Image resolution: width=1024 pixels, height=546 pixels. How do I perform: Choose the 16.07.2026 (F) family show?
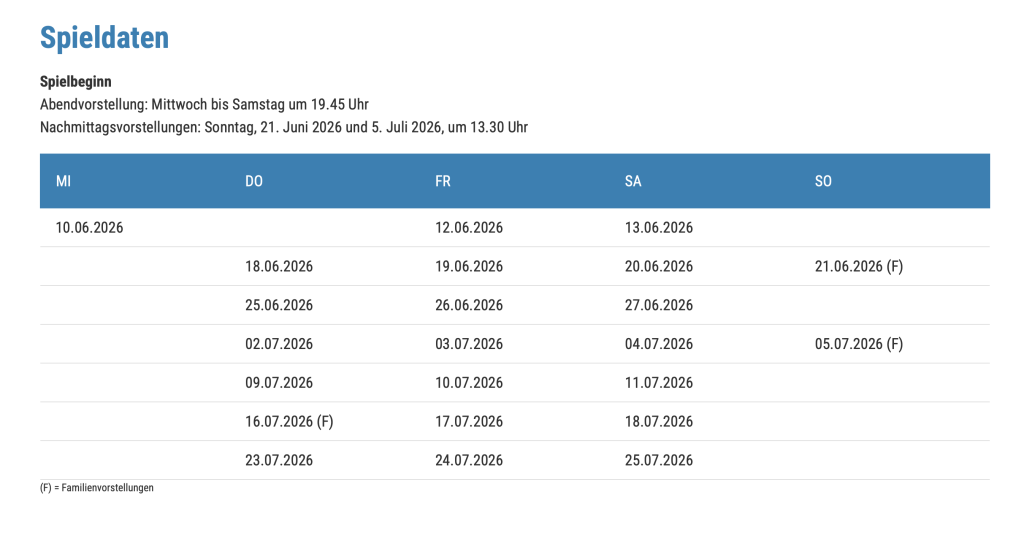coord(289,421)
